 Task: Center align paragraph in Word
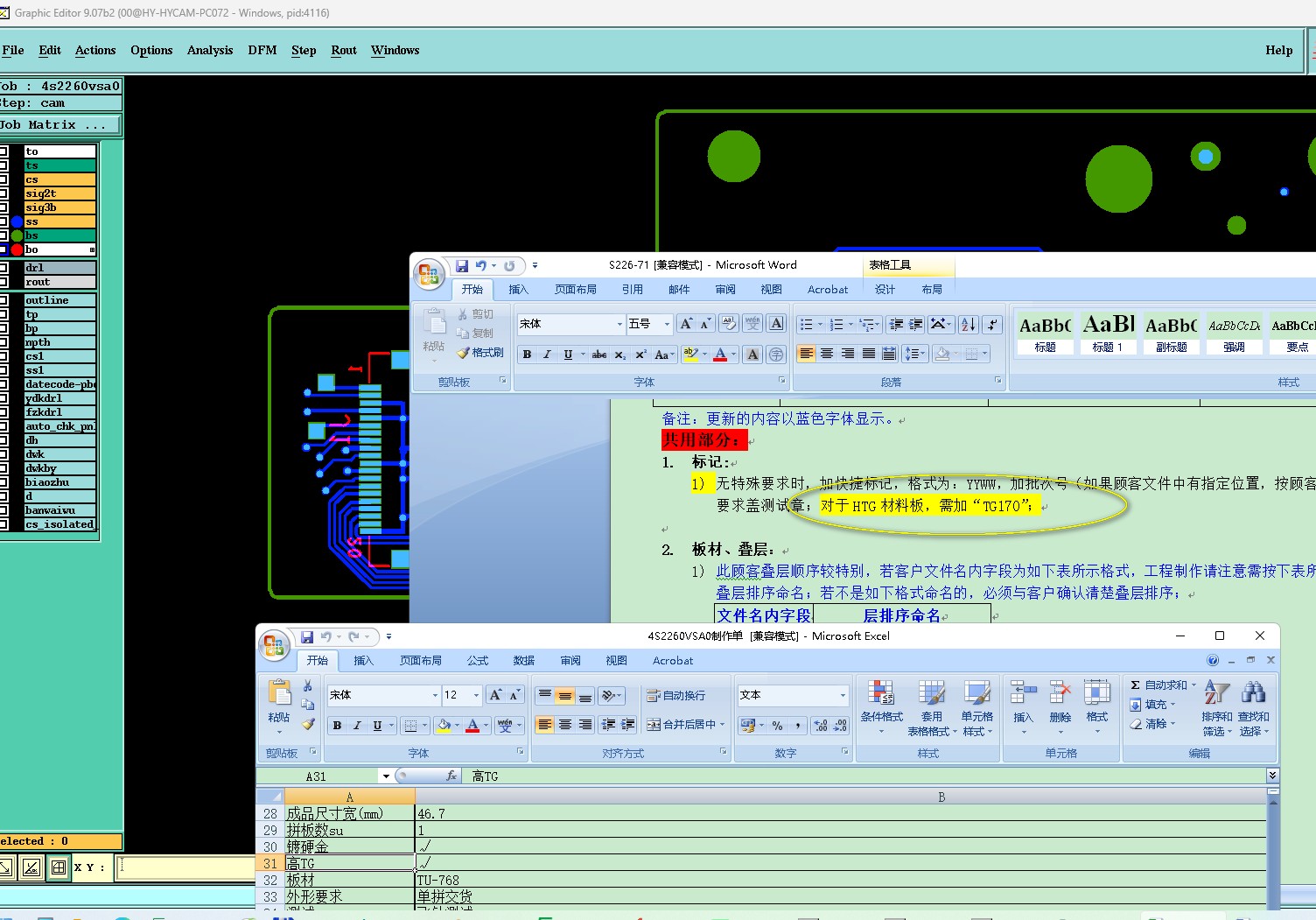click(x=827, y=354)
